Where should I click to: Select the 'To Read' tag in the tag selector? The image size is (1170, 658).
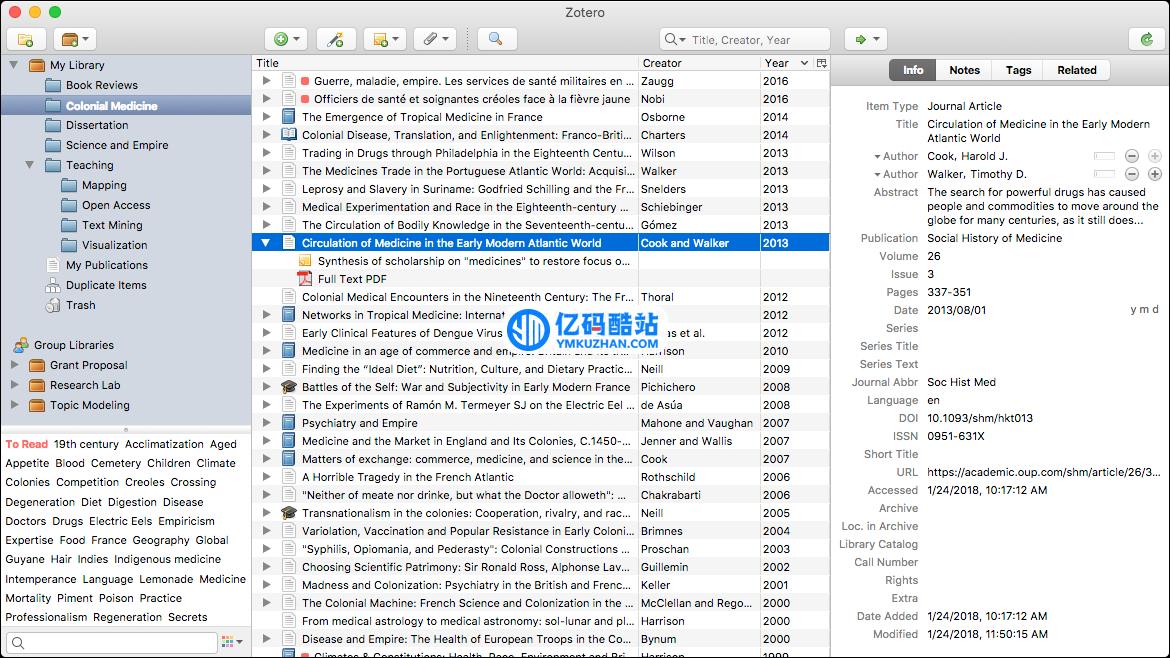point(26,444)
